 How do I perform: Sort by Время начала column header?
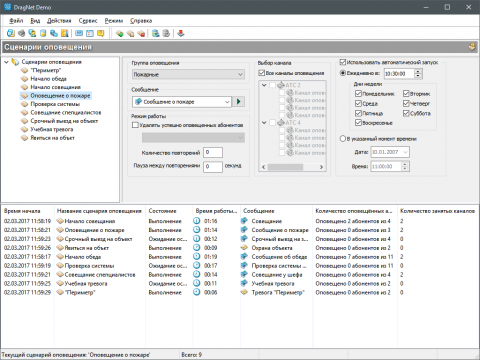click(28, 211)
